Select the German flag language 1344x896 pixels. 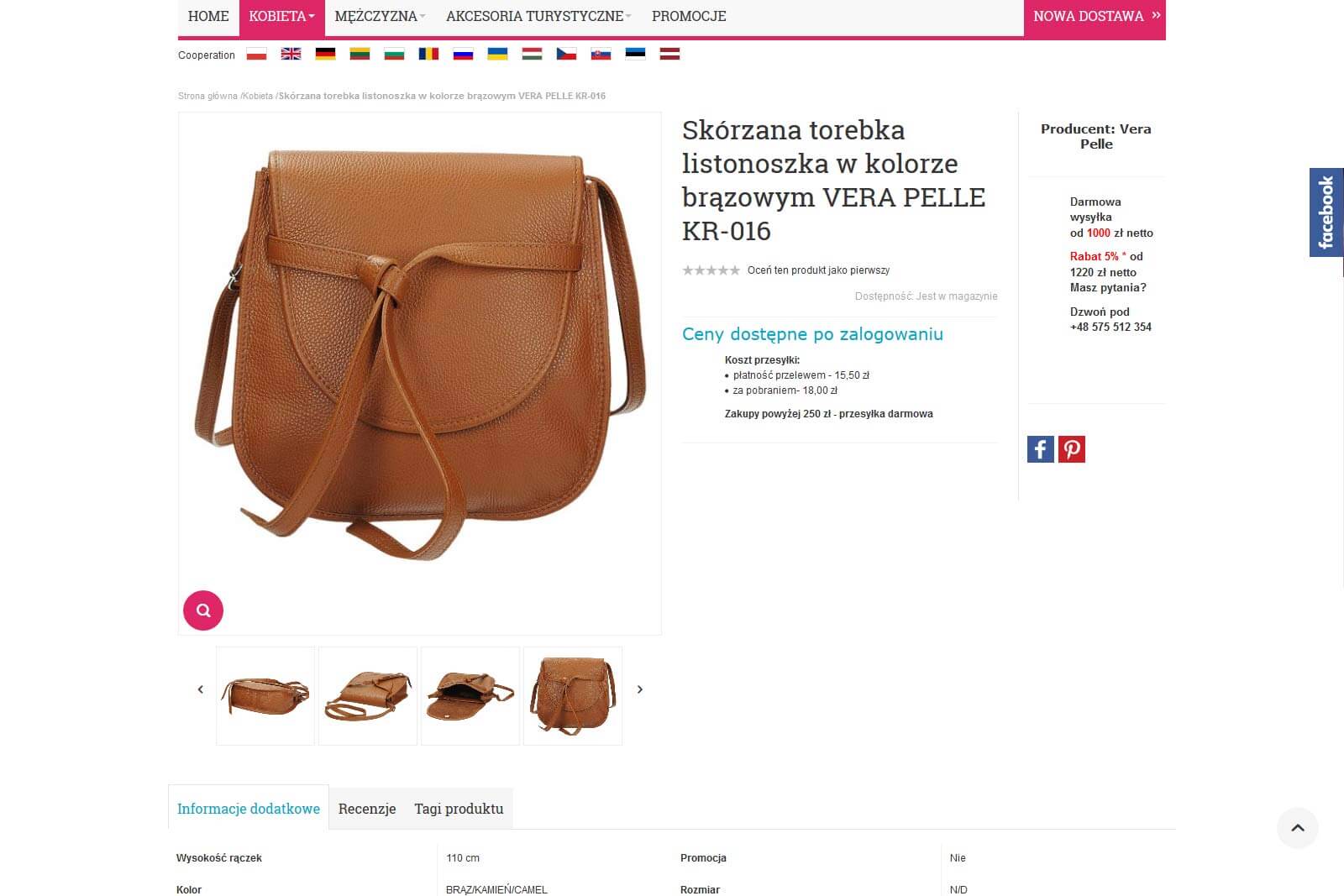[x=325, y=54]
